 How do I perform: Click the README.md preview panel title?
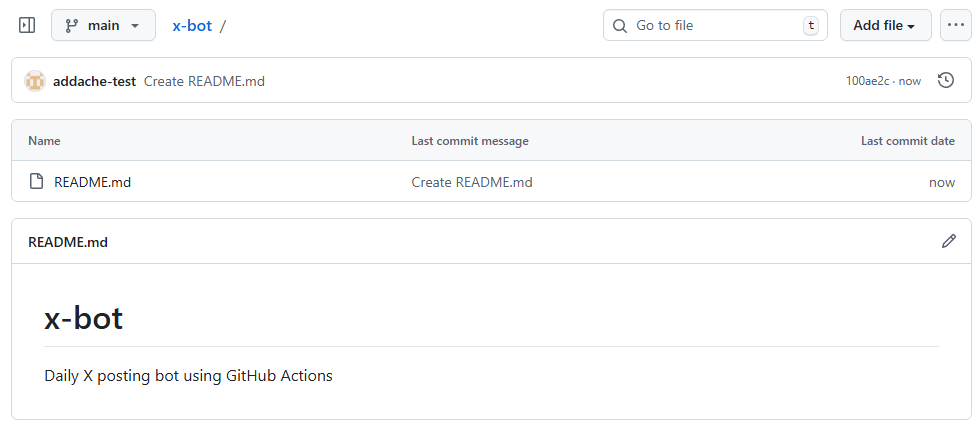68,242
